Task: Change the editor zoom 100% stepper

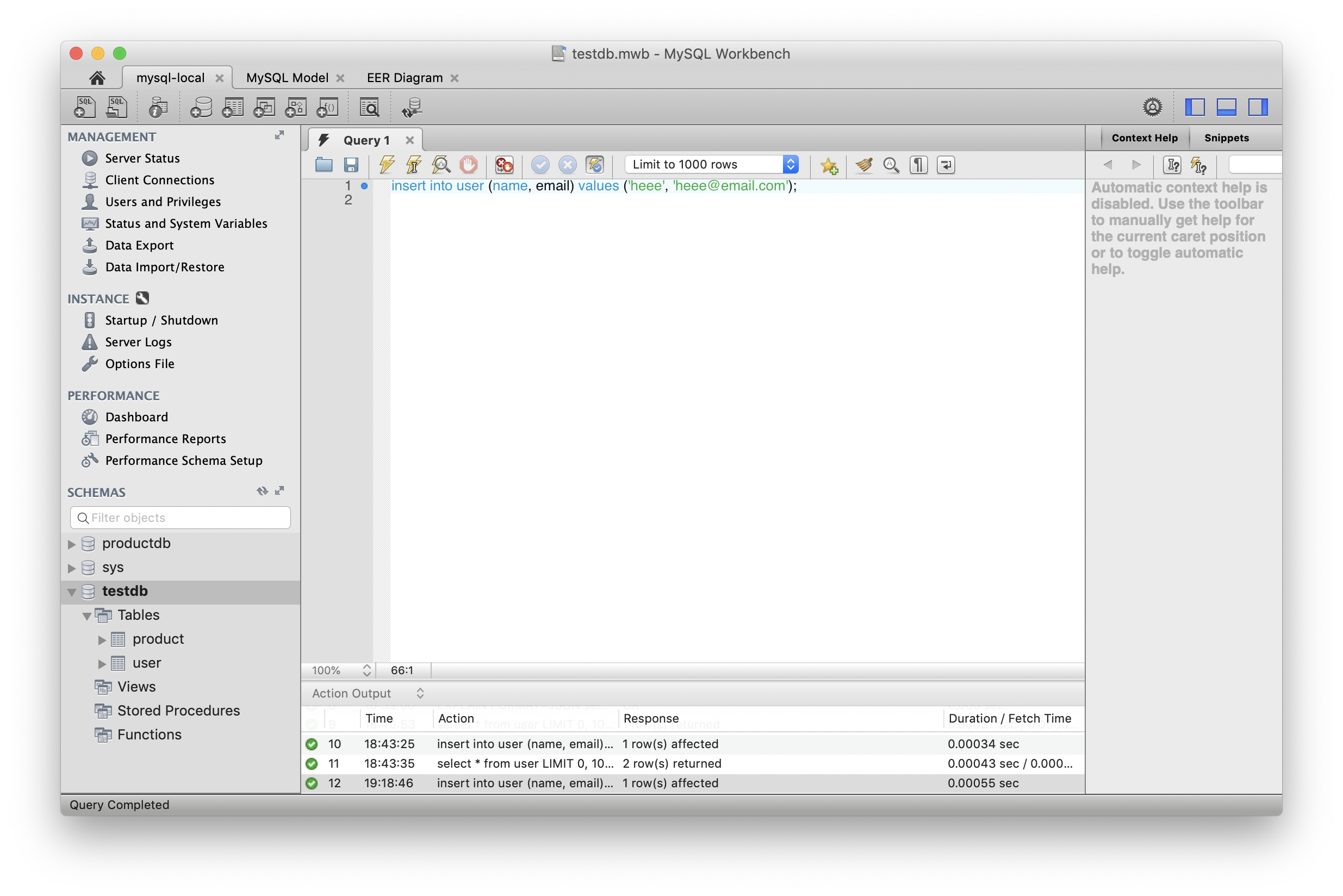Action: 367,670
